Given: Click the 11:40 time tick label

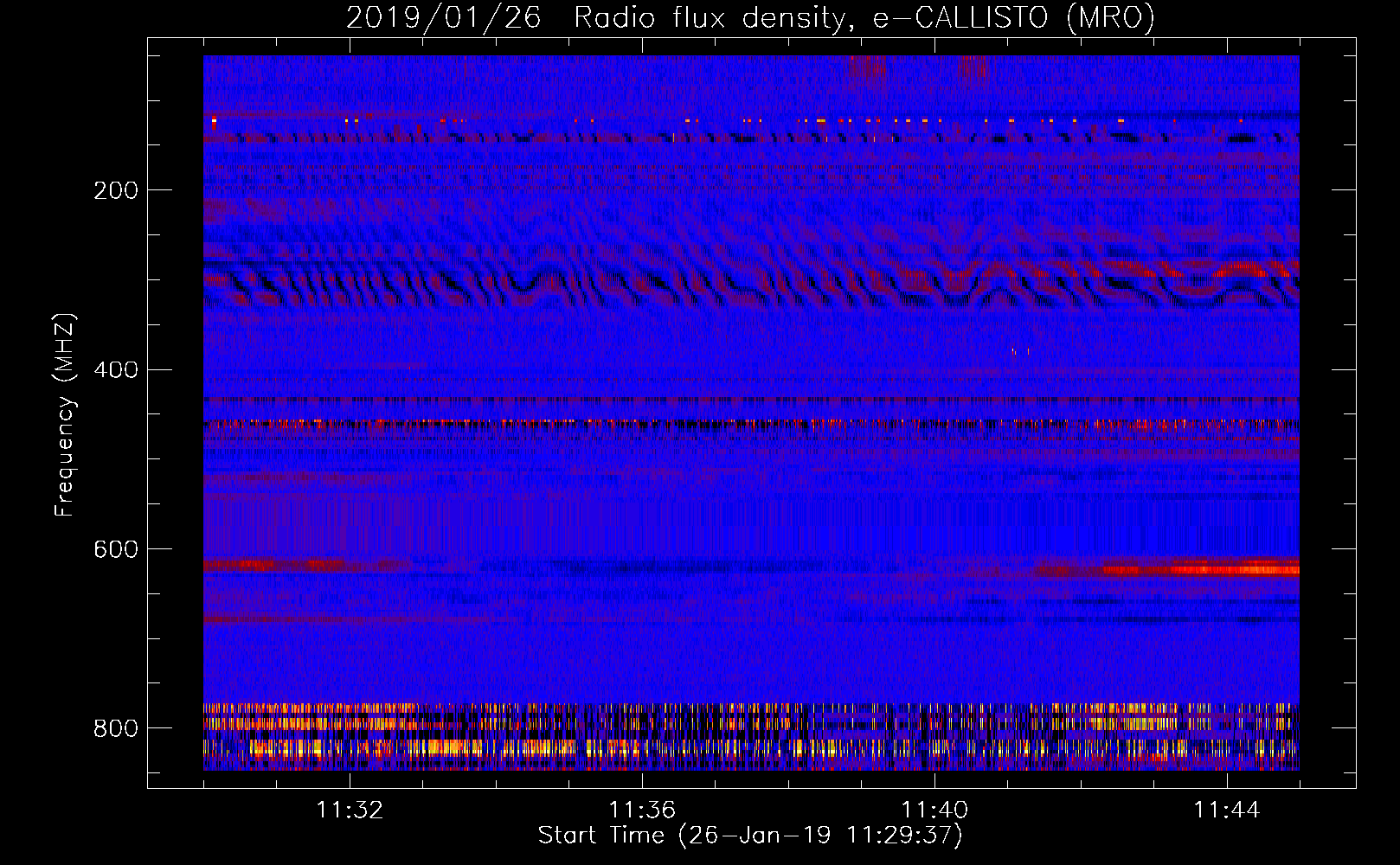Looking at the screenshot, I should 934,811.
